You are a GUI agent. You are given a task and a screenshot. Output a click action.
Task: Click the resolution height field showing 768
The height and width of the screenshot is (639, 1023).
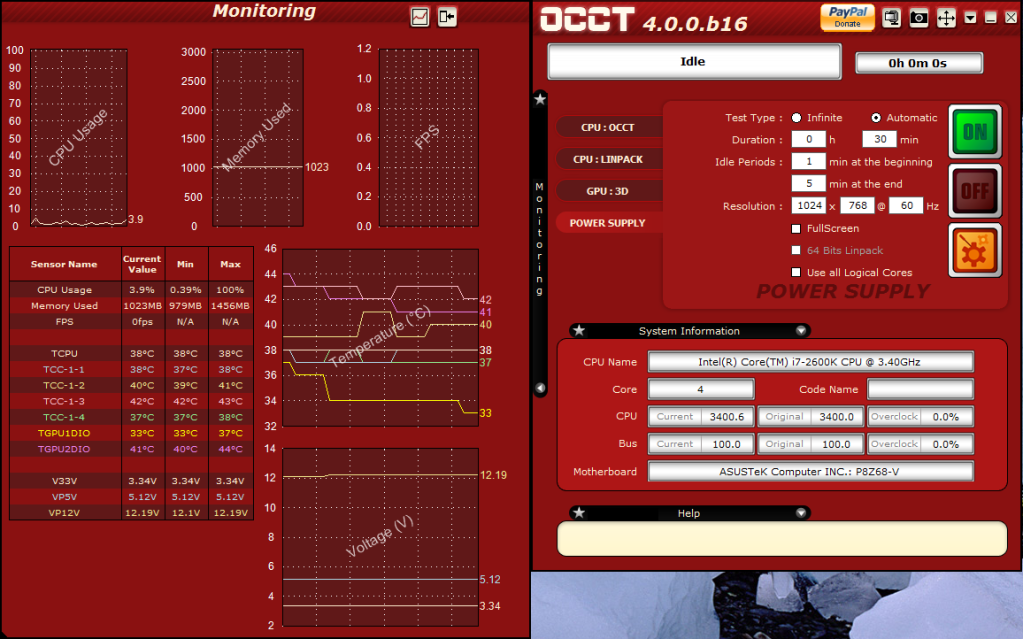tap(857, 206)
